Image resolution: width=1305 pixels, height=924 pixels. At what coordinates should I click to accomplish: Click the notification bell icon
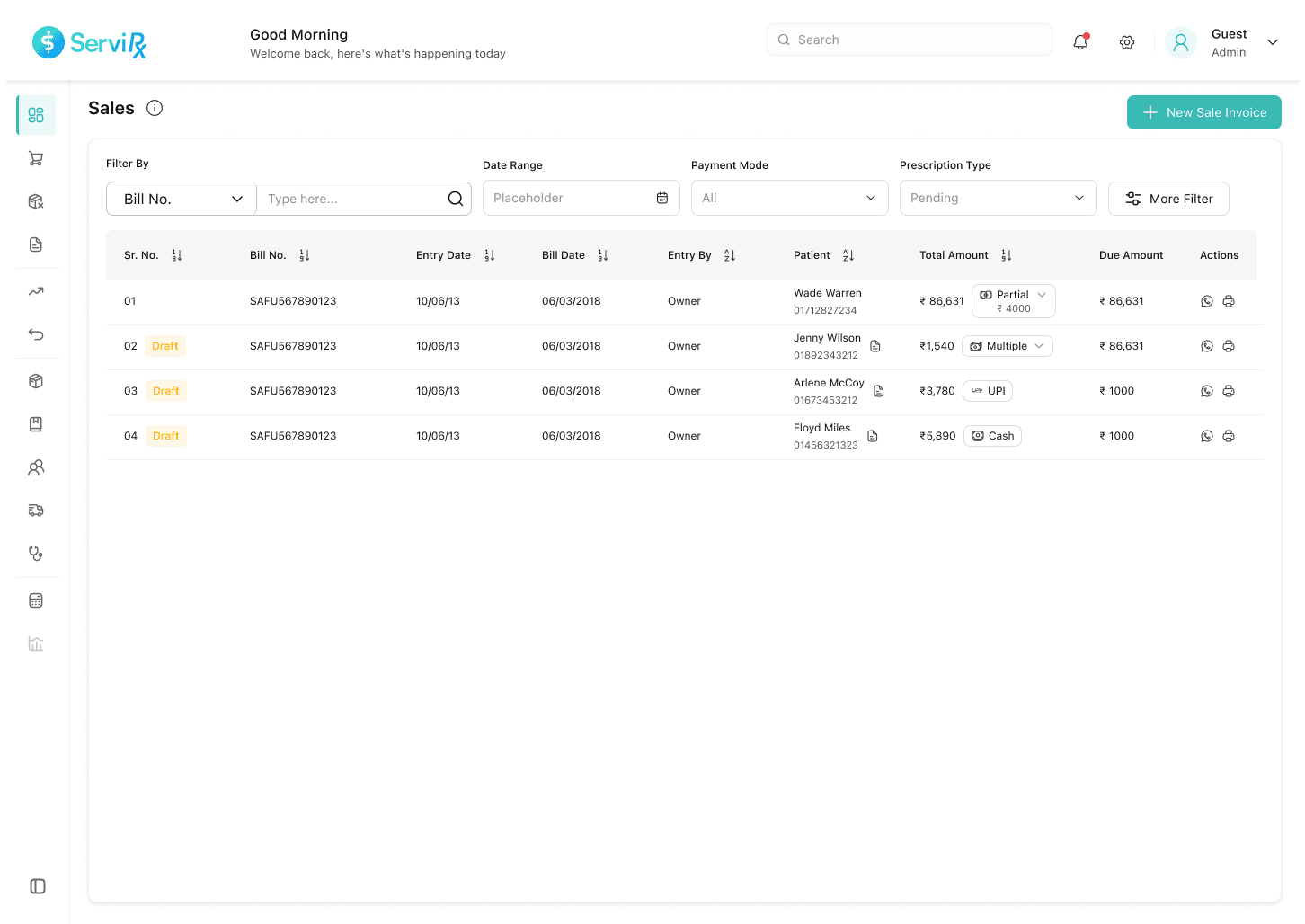(x=1080, y=41)
